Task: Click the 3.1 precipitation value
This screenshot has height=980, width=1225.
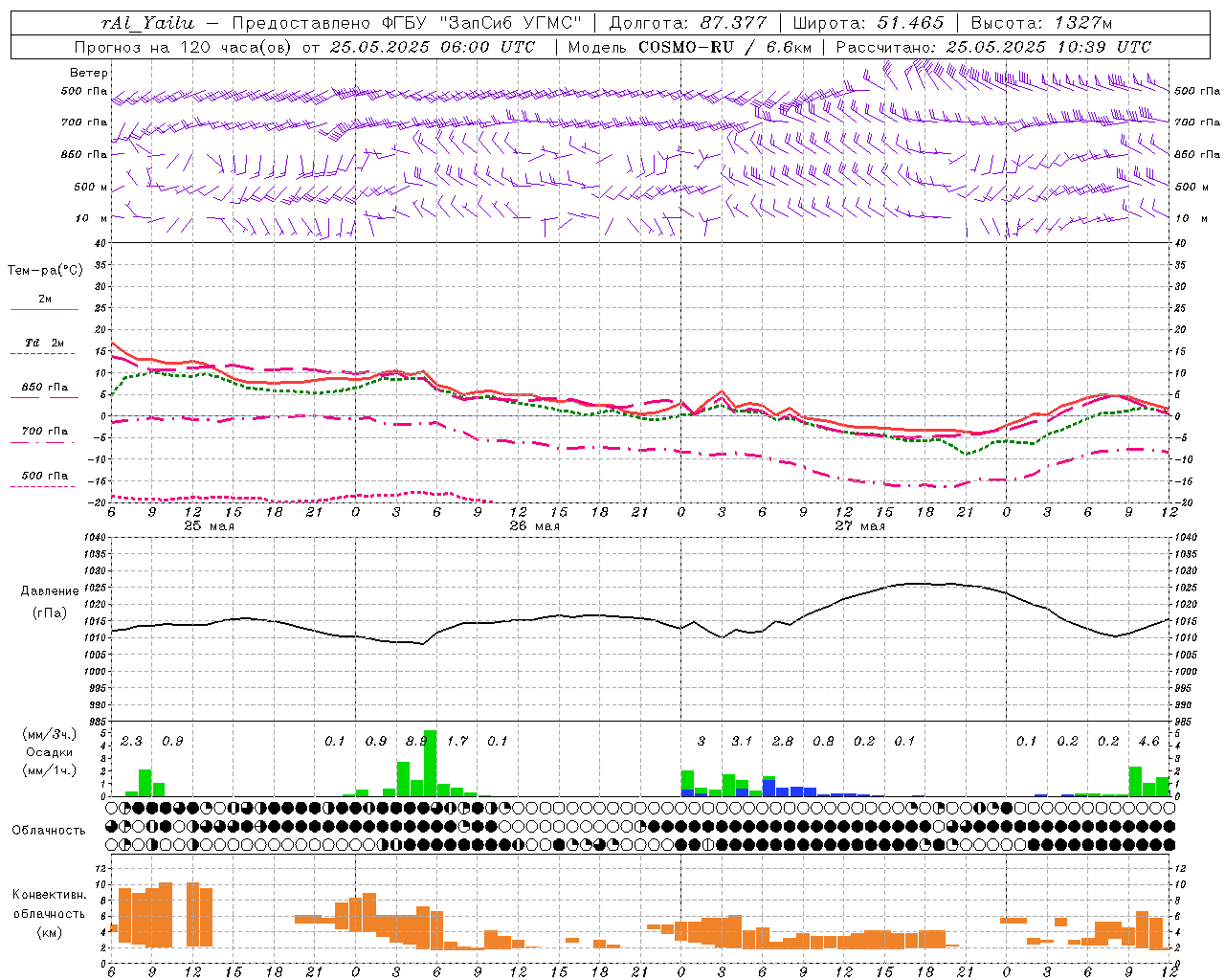Action: (x=742, y=741)
